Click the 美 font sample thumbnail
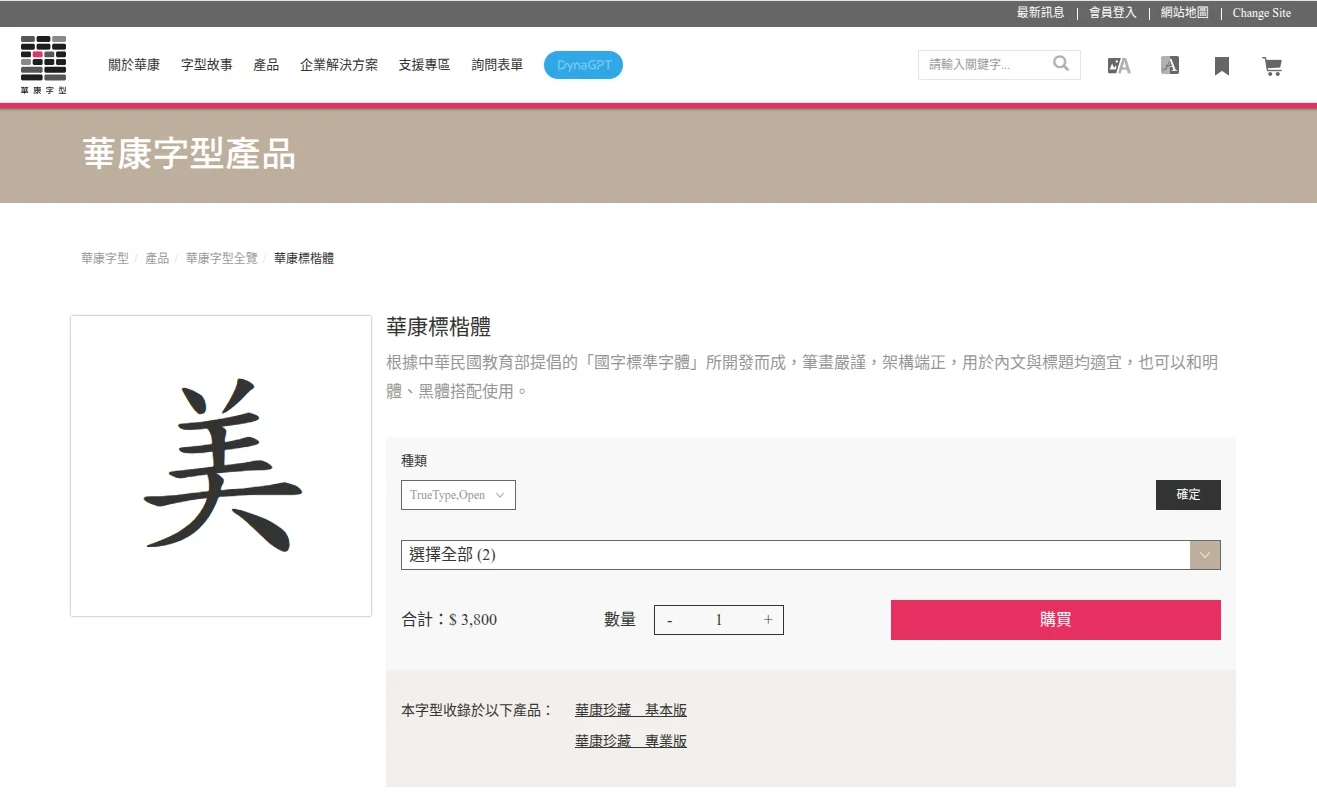1317x808 pixels. [221, 466]
